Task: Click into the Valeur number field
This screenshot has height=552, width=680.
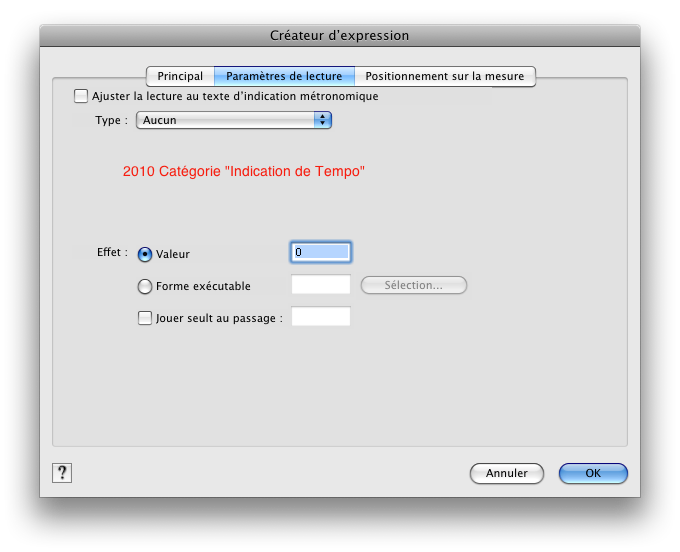Action: pos(320,252)
